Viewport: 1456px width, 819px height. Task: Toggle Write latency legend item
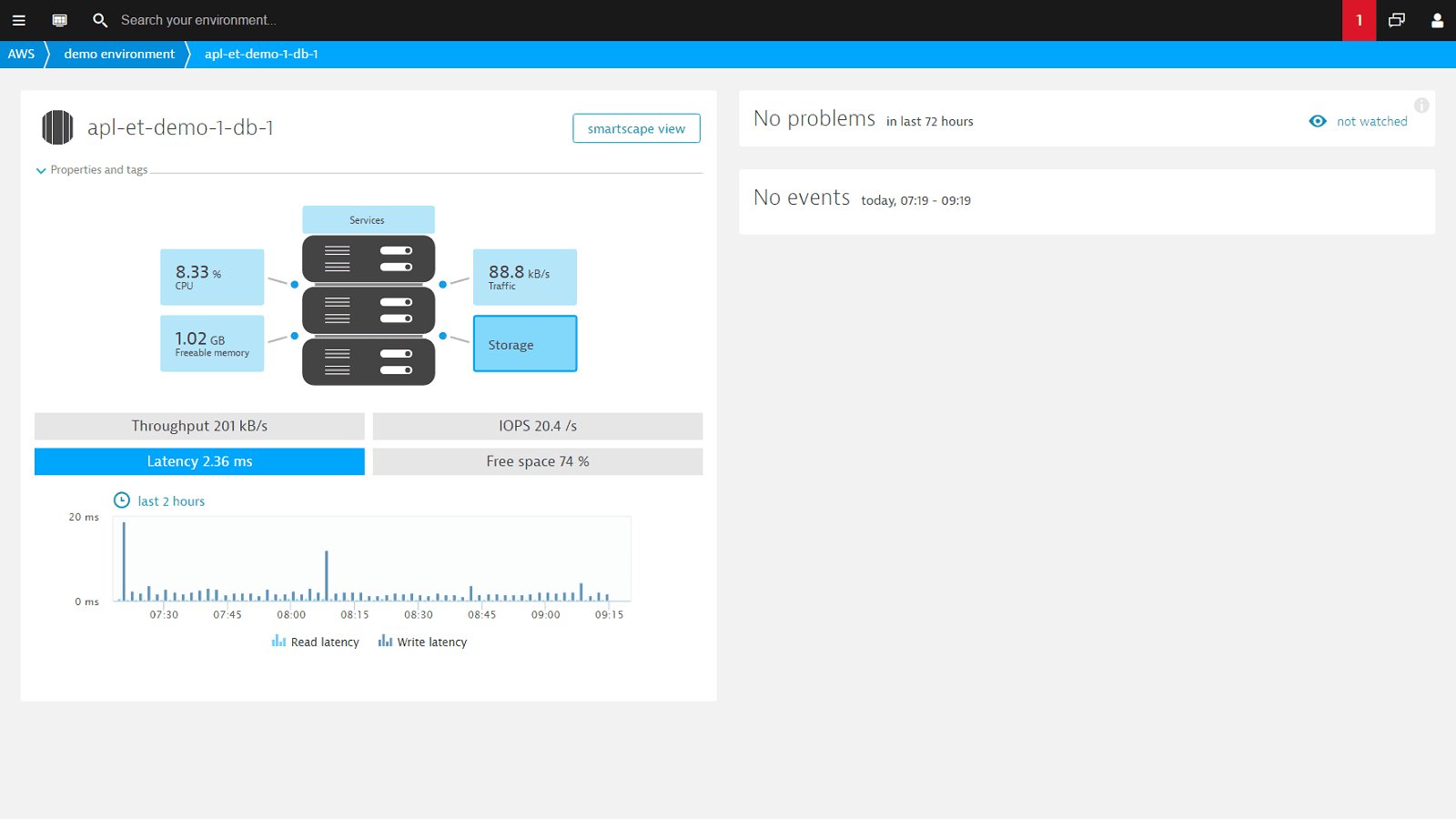(x=422, y=642)
